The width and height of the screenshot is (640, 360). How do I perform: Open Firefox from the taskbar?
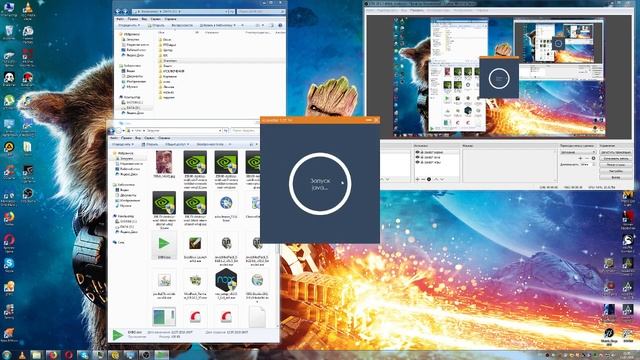tap(53, 355)
